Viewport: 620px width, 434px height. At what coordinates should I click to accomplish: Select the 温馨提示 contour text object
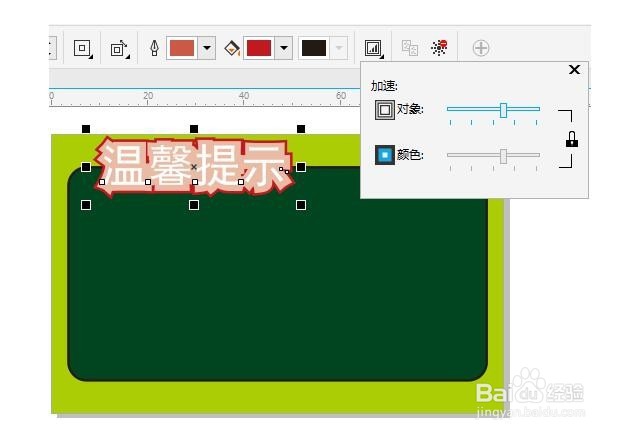click(x=194, y=167)
